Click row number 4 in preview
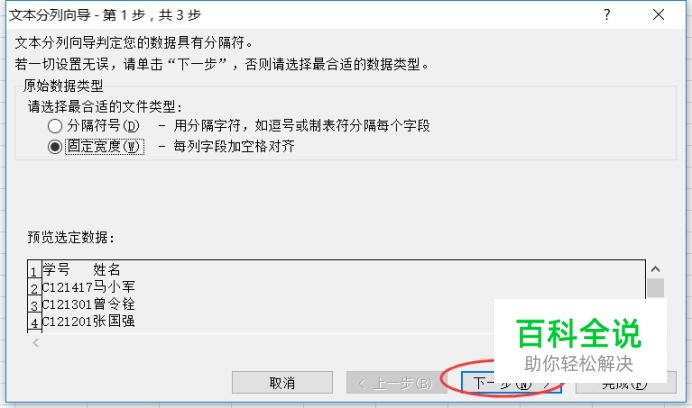This screenshot has width=692, height=408. point(34,323)
